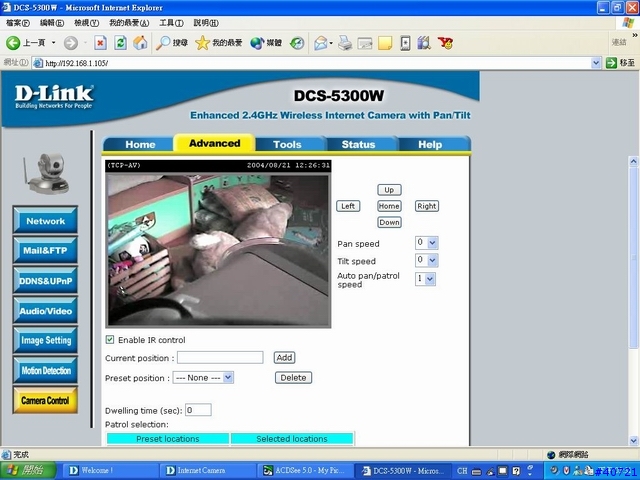640x480 pixels.
Task: Open the Image Setting sidebar button
Action: click(x=45, y=340)
